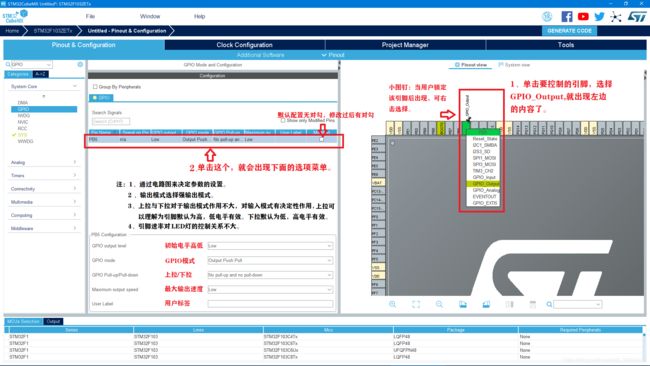Open the GPIO mode Output Push Pull dropdown

click(270, 260)
